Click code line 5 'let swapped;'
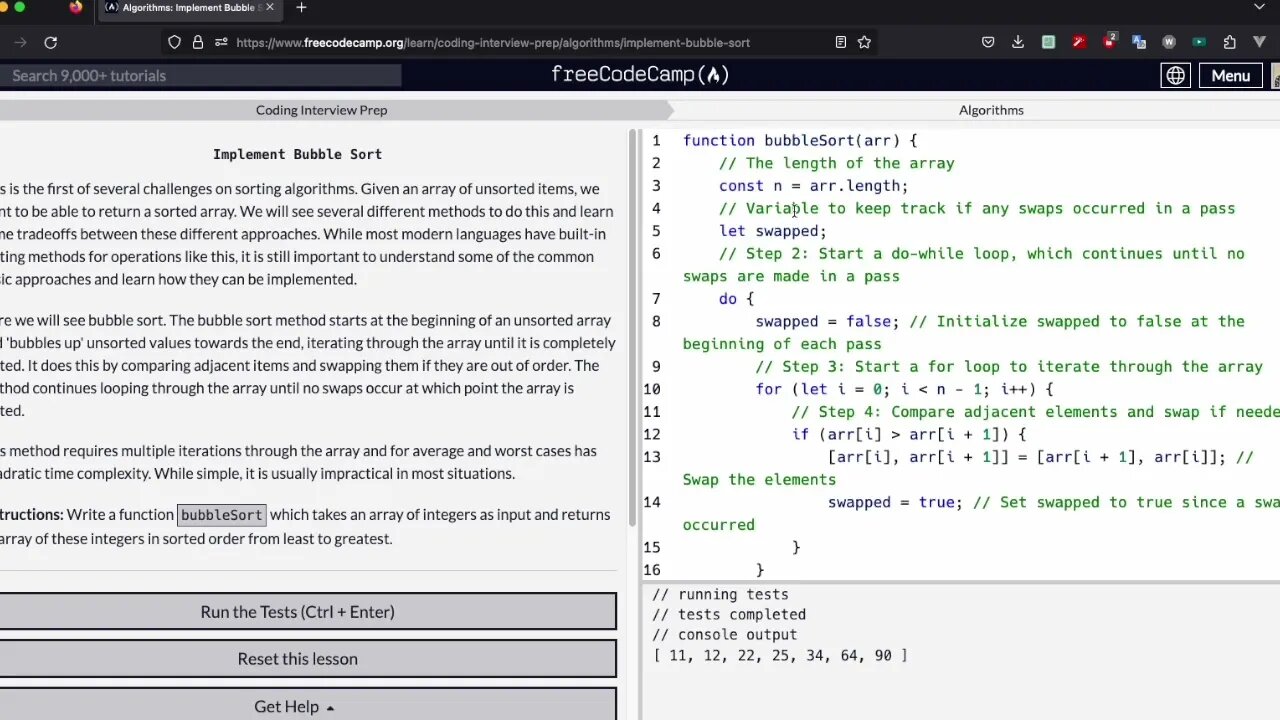Image resolution: width=1280 pixels, height=720 pixels. pos(773,231)
